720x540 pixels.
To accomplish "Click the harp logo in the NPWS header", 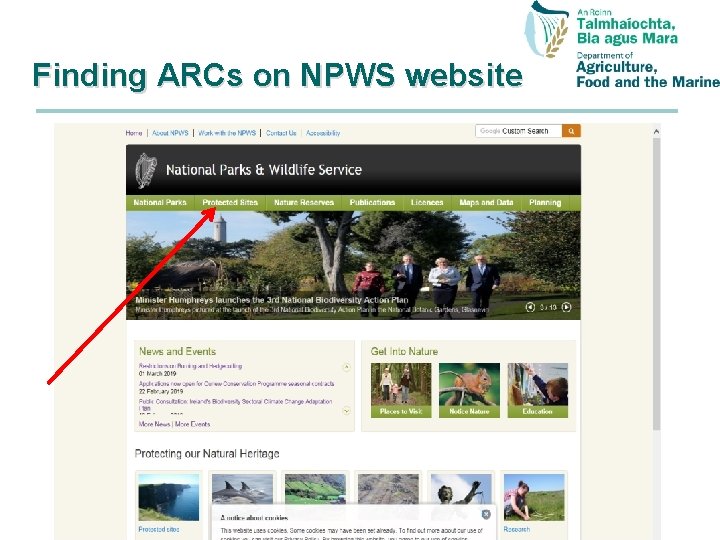I will tap(146, 170).
